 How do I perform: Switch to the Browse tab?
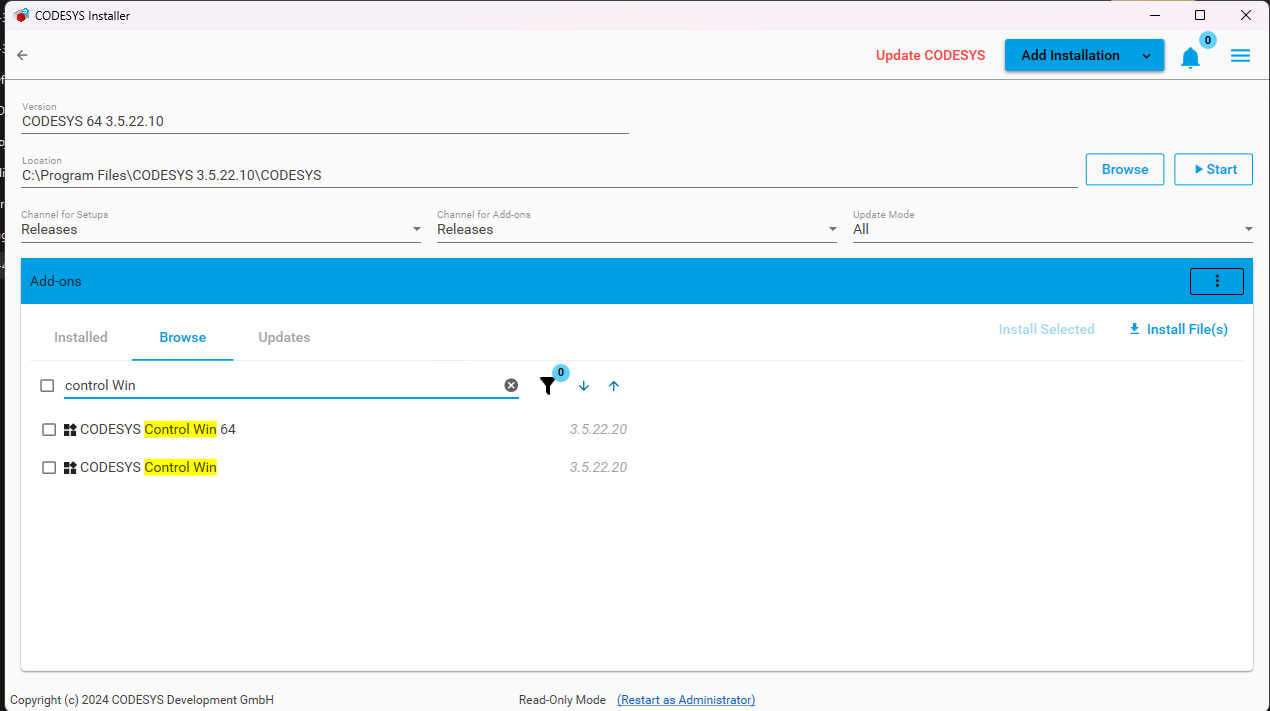[x=183, y=337]
